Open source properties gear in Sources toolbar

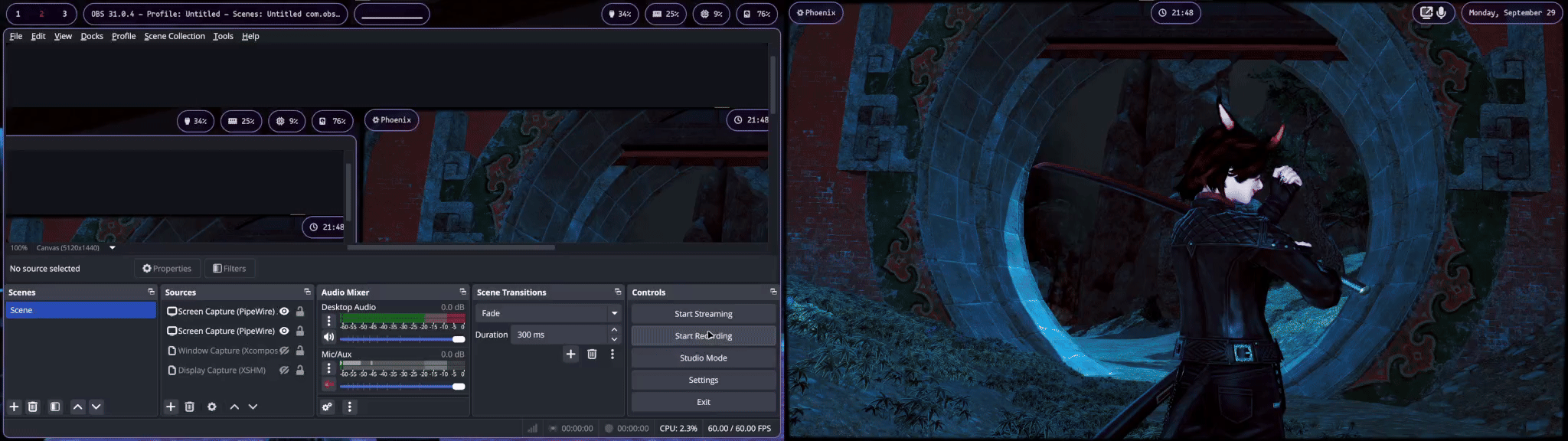point(212,407)
